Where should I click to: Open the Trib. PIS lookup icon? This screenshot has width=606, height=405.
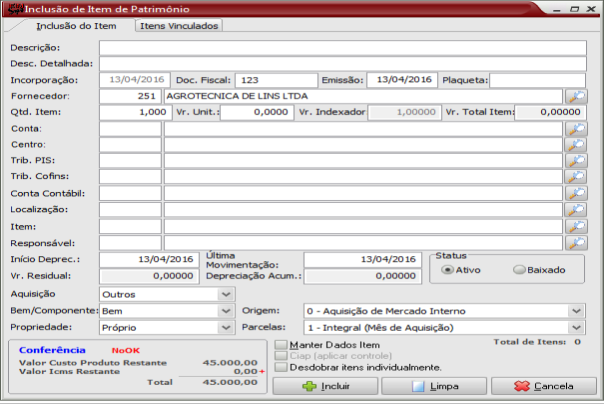(576, 160)
